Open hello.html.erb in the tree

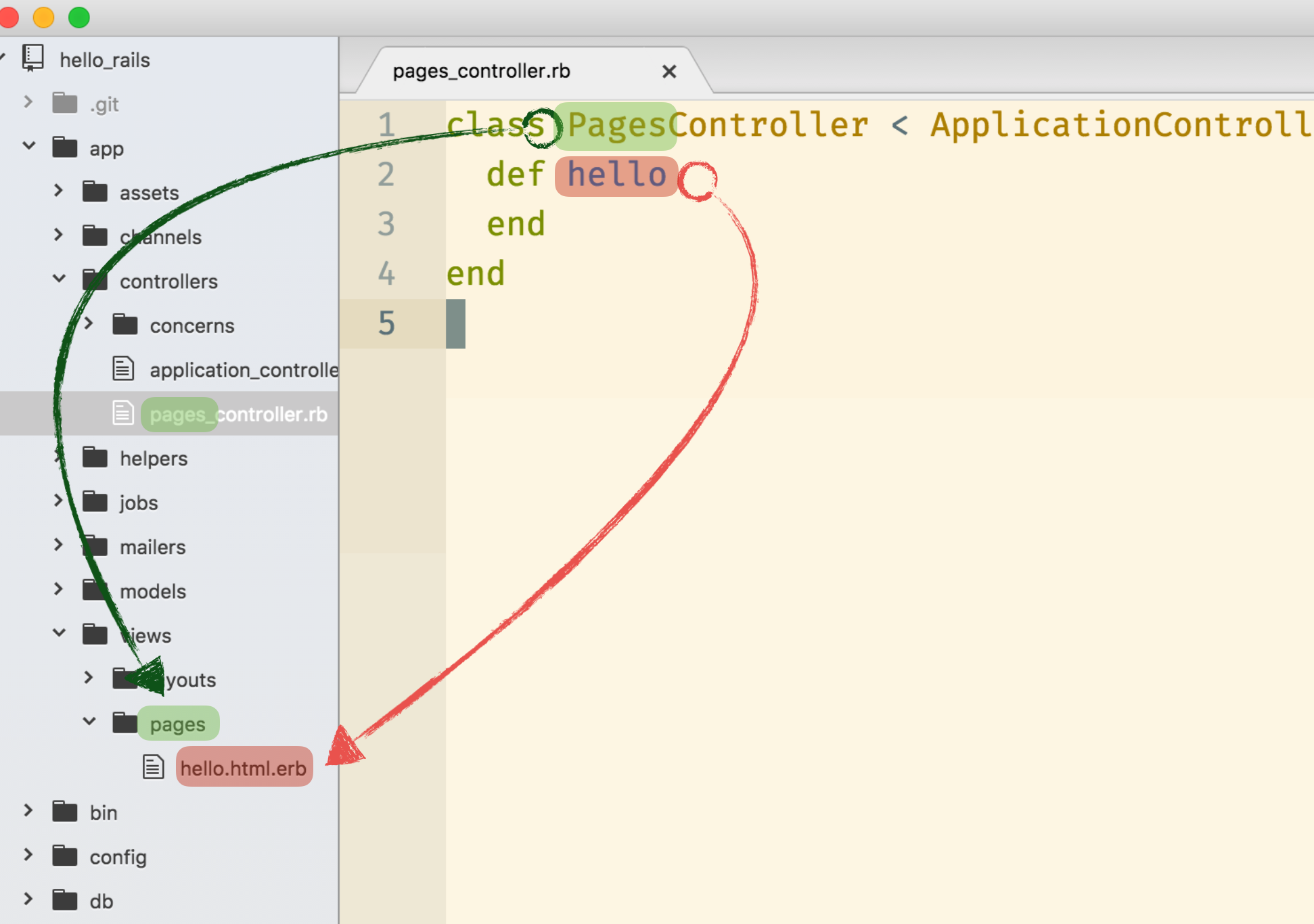244,768
